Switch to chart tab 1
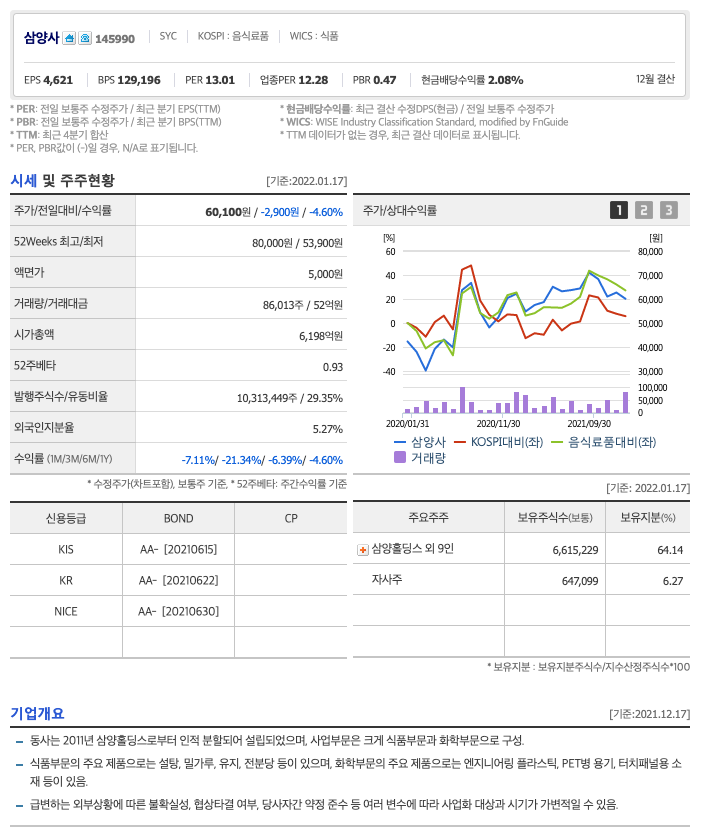 (x=619, y=210)
